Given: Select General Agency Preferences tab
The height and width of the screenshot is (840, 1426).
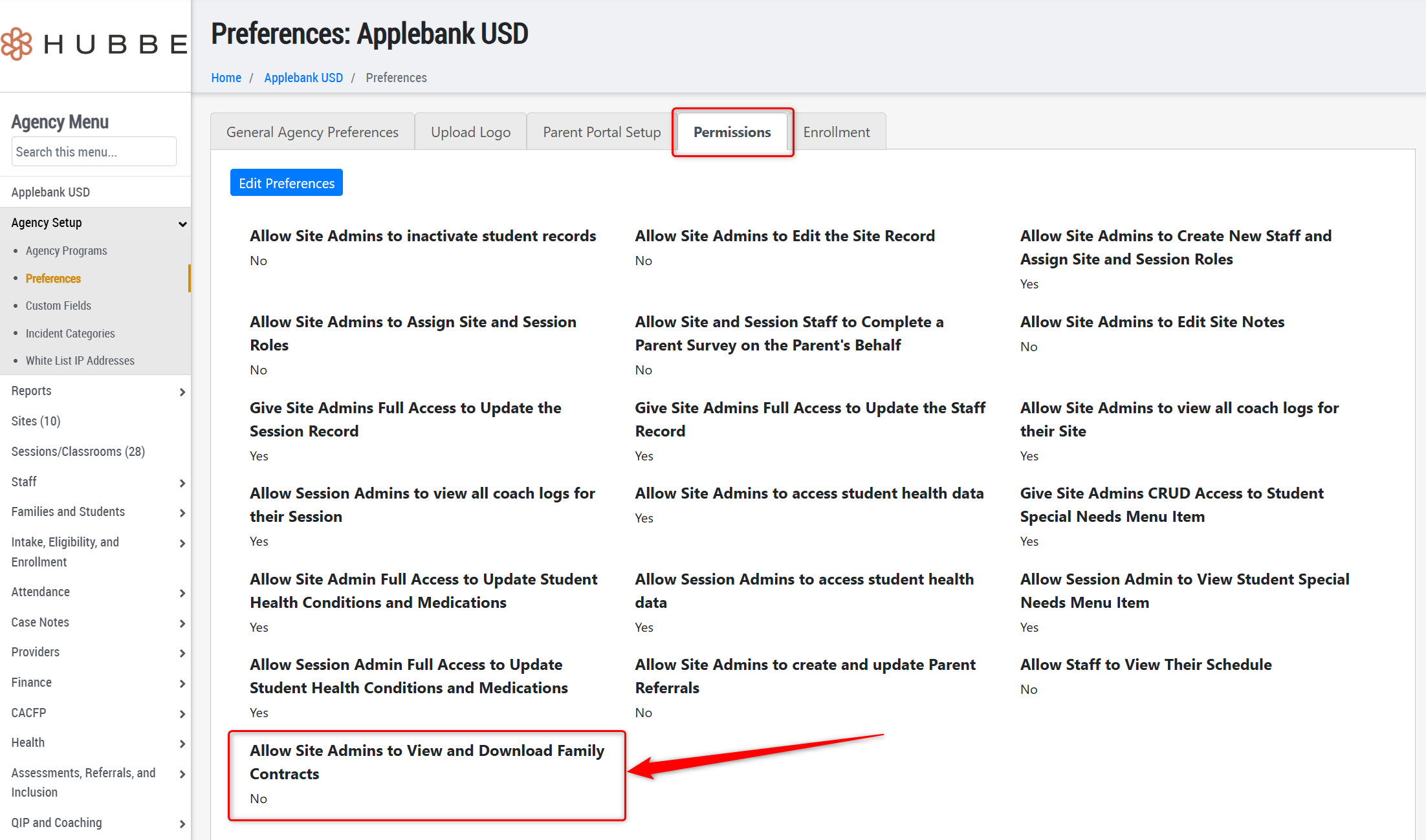Looking at the screenshot, I should (x=313, y=132).
